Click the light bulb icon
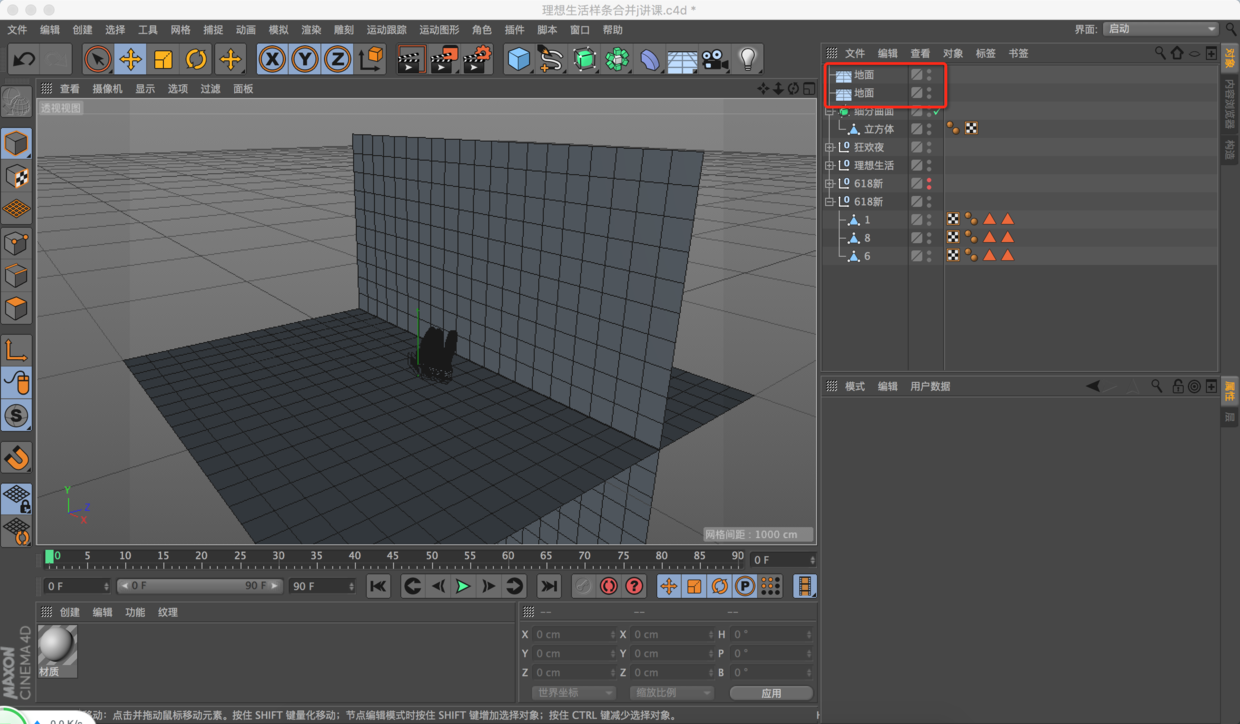The image size is (1240, 724). (x=747, y=59)
